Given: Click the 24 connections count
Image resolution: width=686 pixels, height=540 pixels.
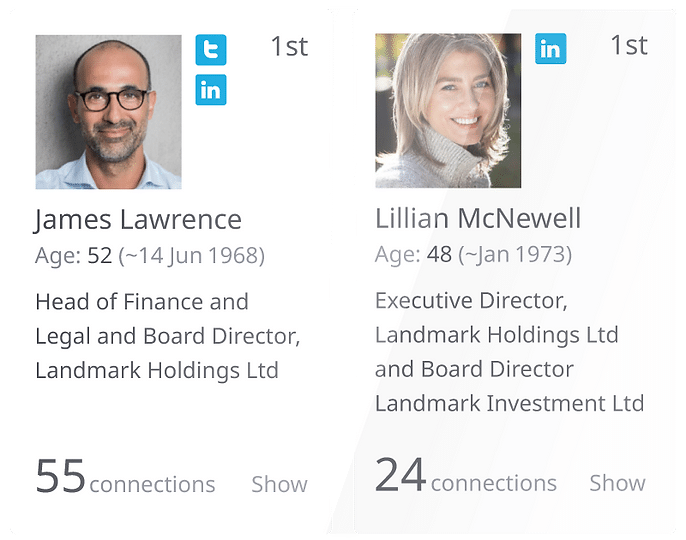Looking at the screenshot, I should coord(401,475).
